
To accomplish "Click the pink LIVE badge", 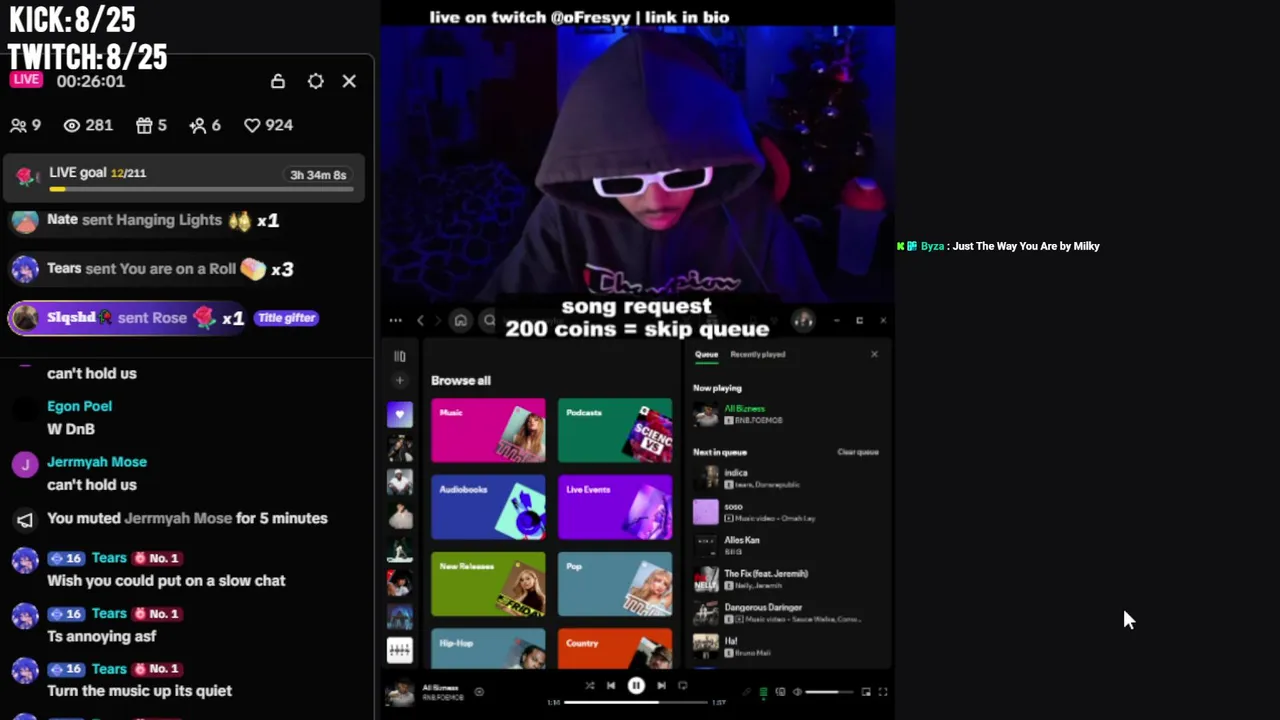I will tap(27, 80).
